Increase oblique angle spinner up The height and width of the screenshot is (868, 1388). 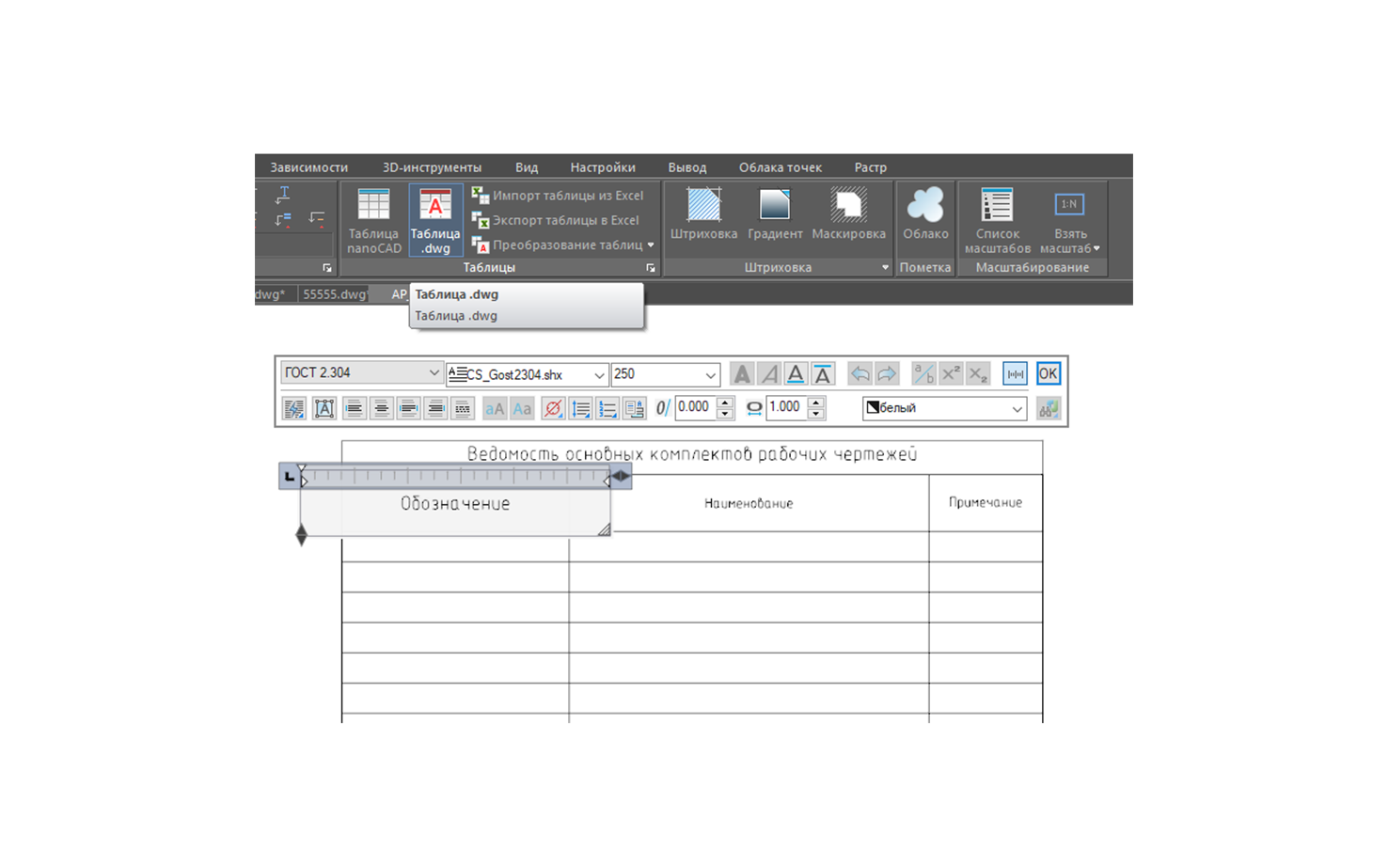pyautogui.click(x=725, y=402)
